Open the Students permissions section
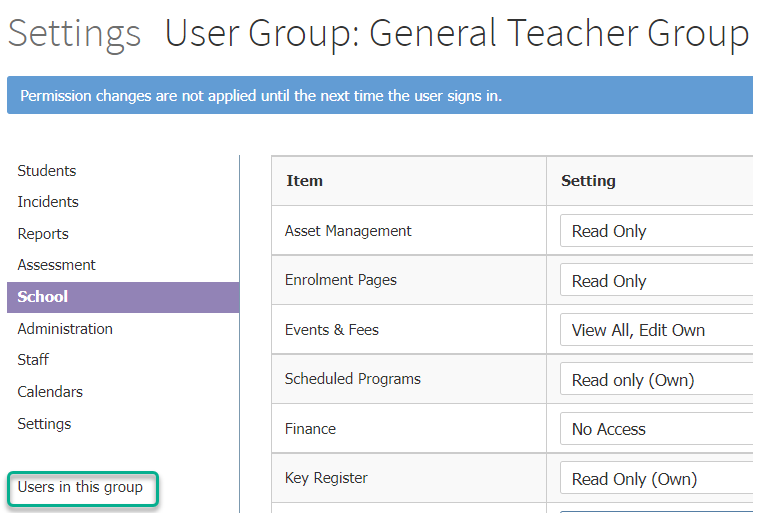The width and height of the screenshot is (757, 513). pos(47,171)
